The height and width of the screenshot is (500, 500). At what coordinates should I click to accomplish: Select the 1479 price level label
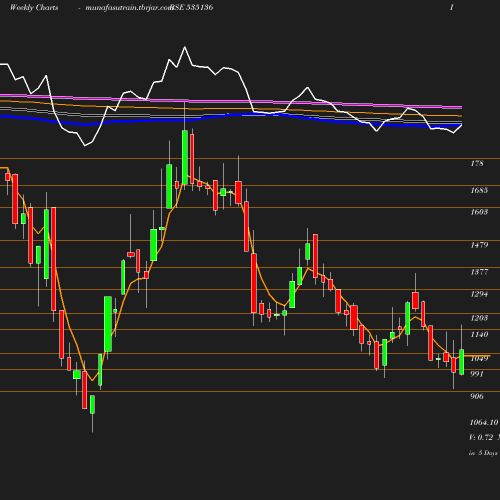pyautogui.click(x=479, y=245)
